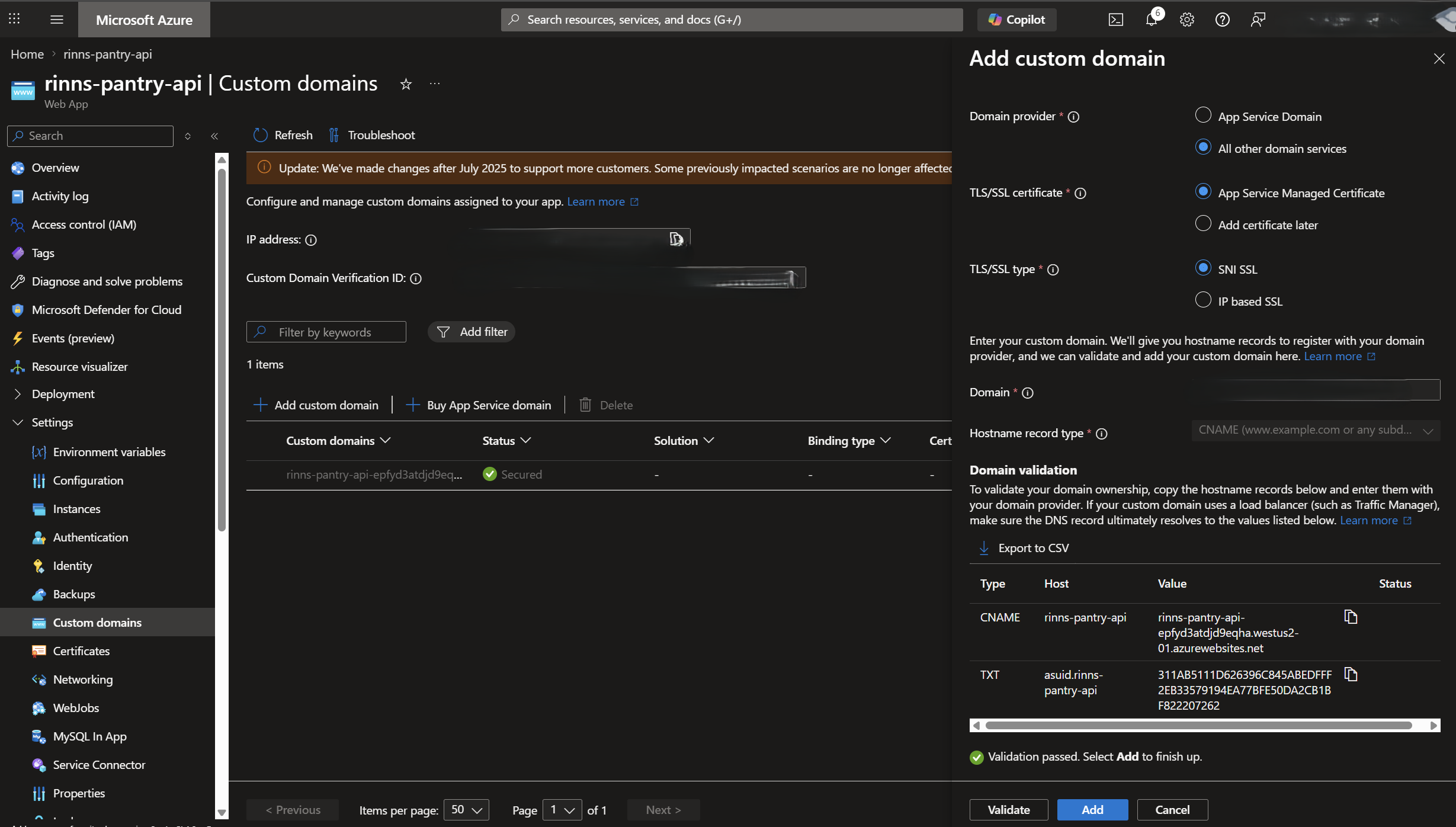Launch Cloud Shell from the top bar
This screenshot has height=827, width=1456.
1115,20
